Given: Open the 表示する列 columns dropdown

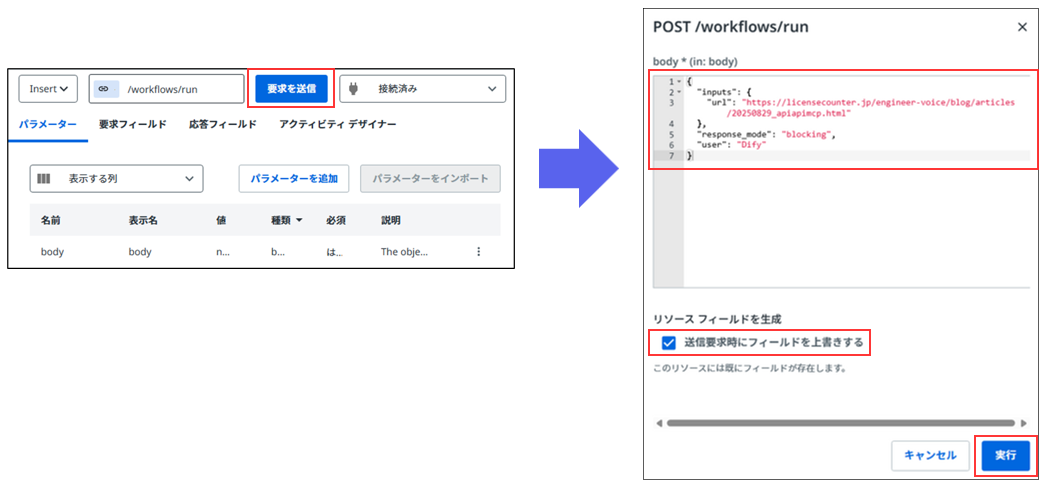Looking at the screenshot, I should 116,179.
